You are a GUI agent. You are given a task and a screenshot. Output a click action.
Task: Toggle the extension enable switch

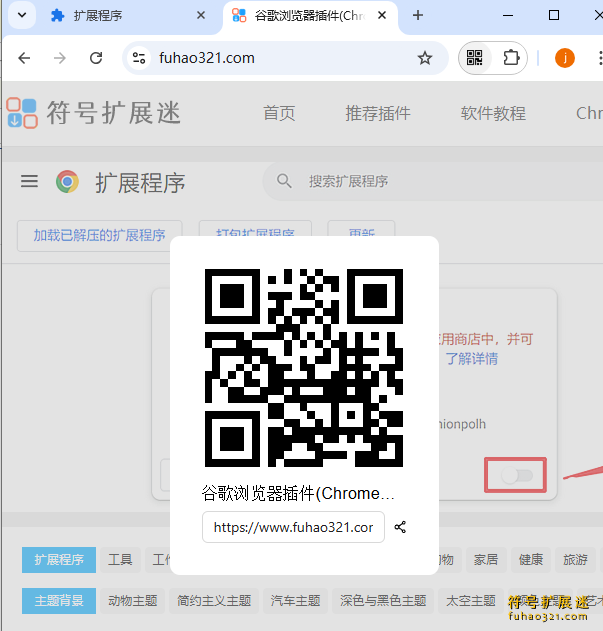tap(517, 476)
